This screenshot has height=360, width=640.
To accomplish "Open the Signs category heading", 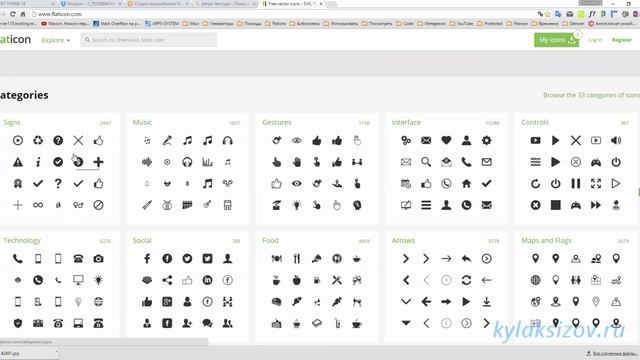I will click(x=12, y=122).
